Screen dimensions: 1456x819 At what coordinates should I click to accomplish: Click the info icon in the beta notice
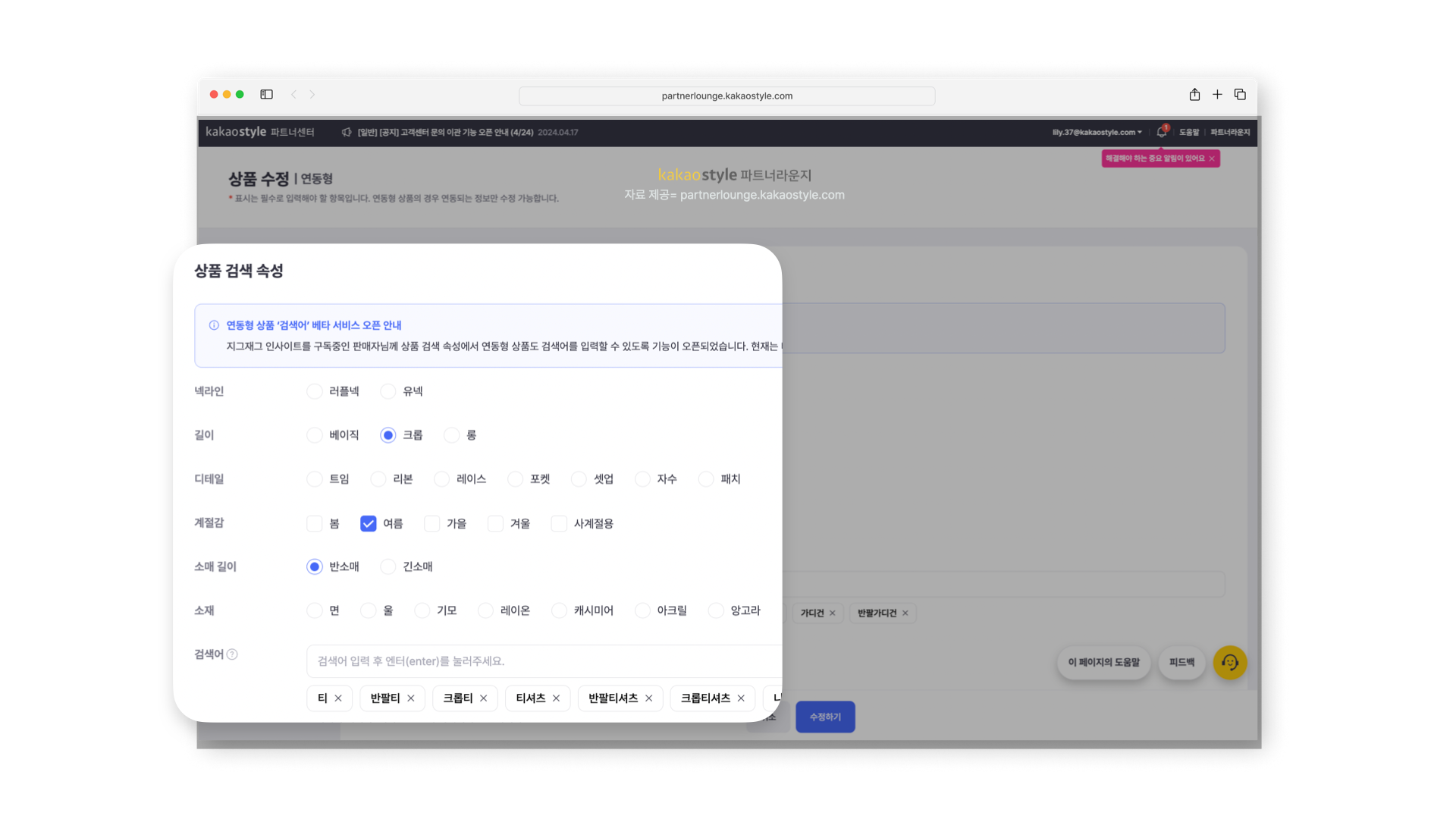(x=214, y=325)
